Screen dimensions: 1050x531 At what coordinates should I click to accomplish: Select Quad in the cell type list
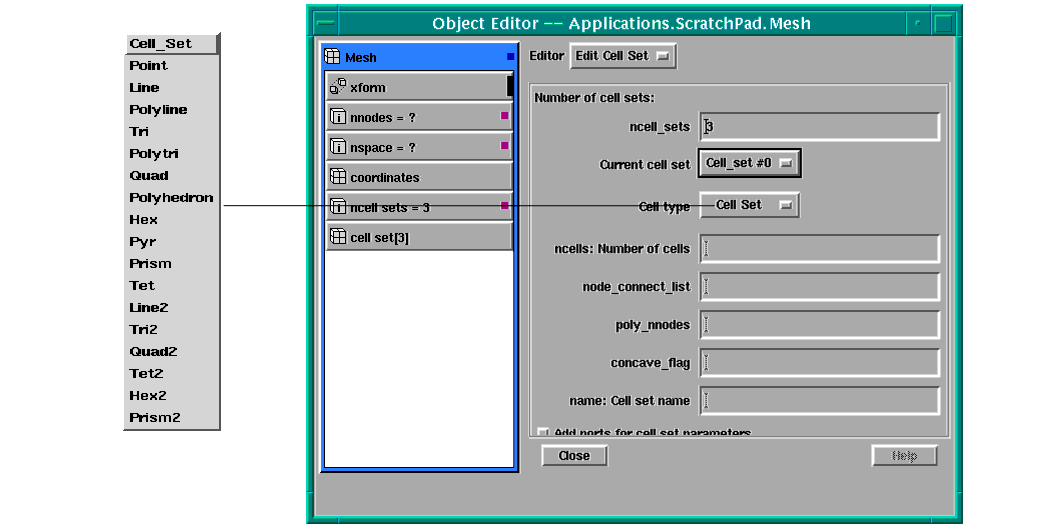(x=149, y=176)
